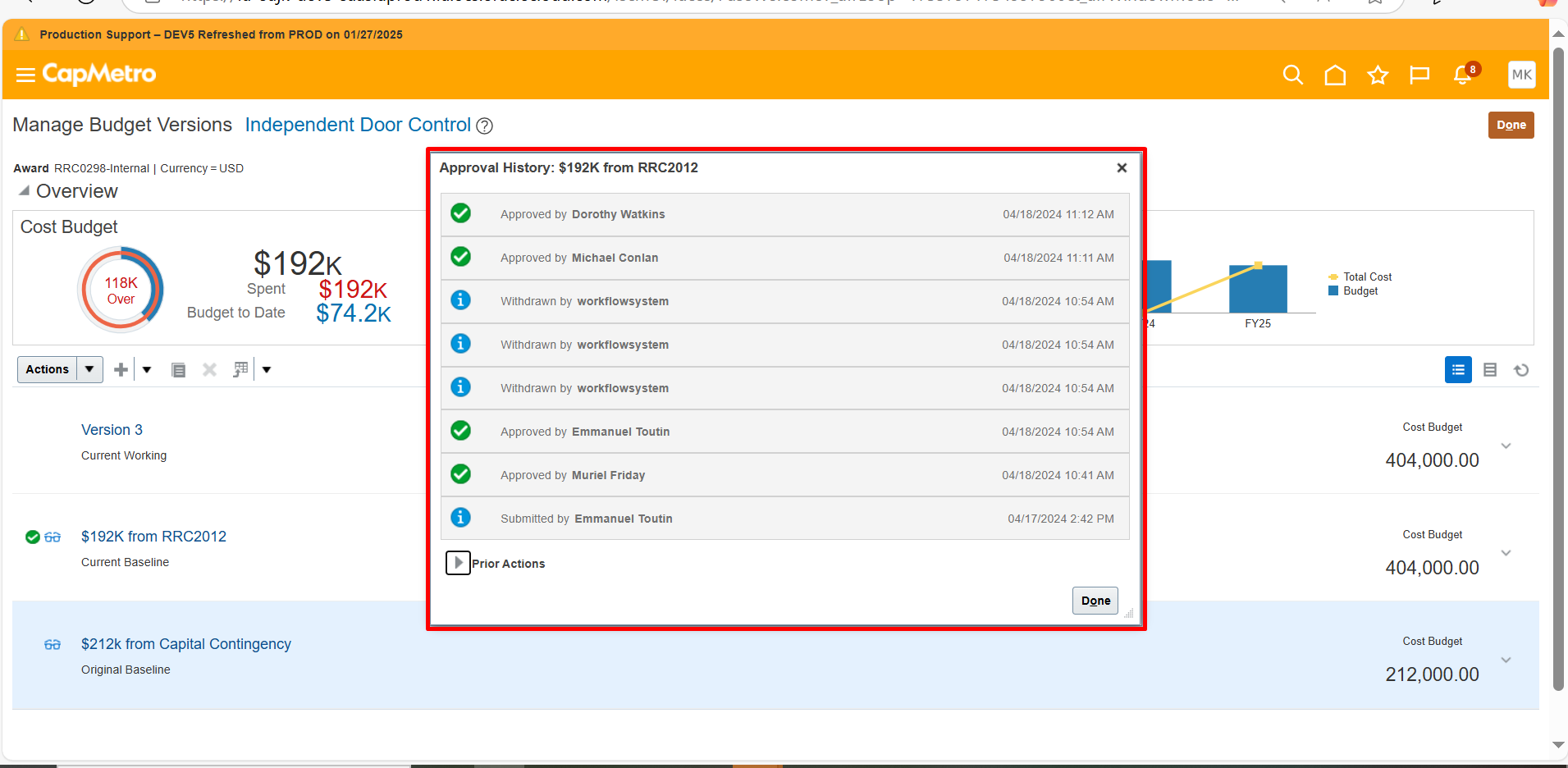This screenshot has height=768, width=1568.
Task: Expand the Prior Actions section
Action: click(458, 563)
